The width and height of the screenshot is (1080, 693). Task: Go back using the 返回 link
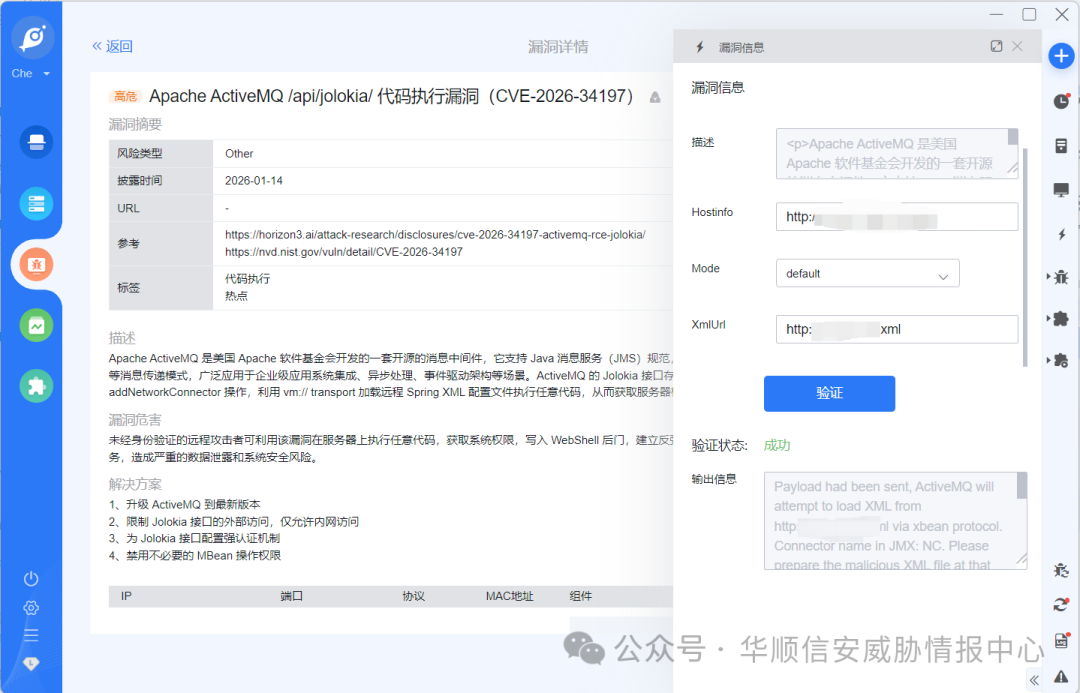[x=112, y=46]
